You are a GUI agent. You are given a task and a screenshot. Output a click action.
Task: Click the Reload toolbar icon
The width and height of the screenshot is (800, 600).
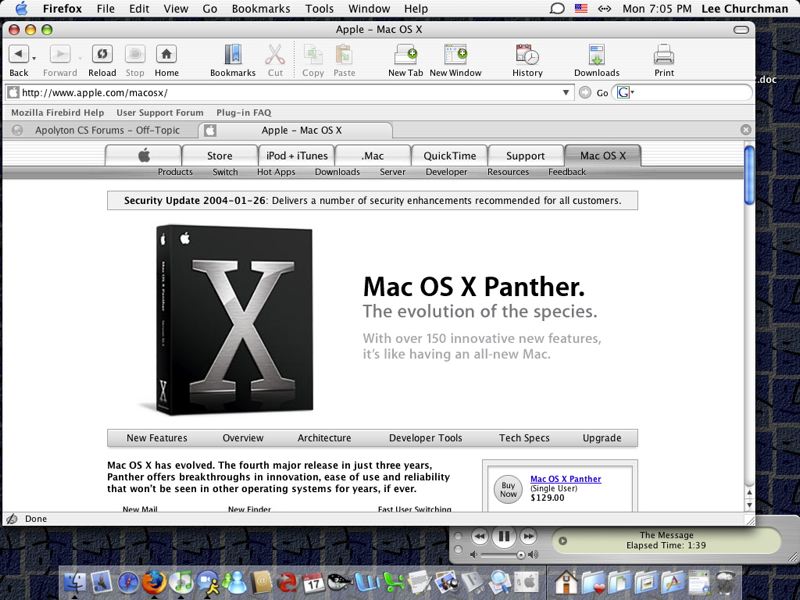point(101,55)
